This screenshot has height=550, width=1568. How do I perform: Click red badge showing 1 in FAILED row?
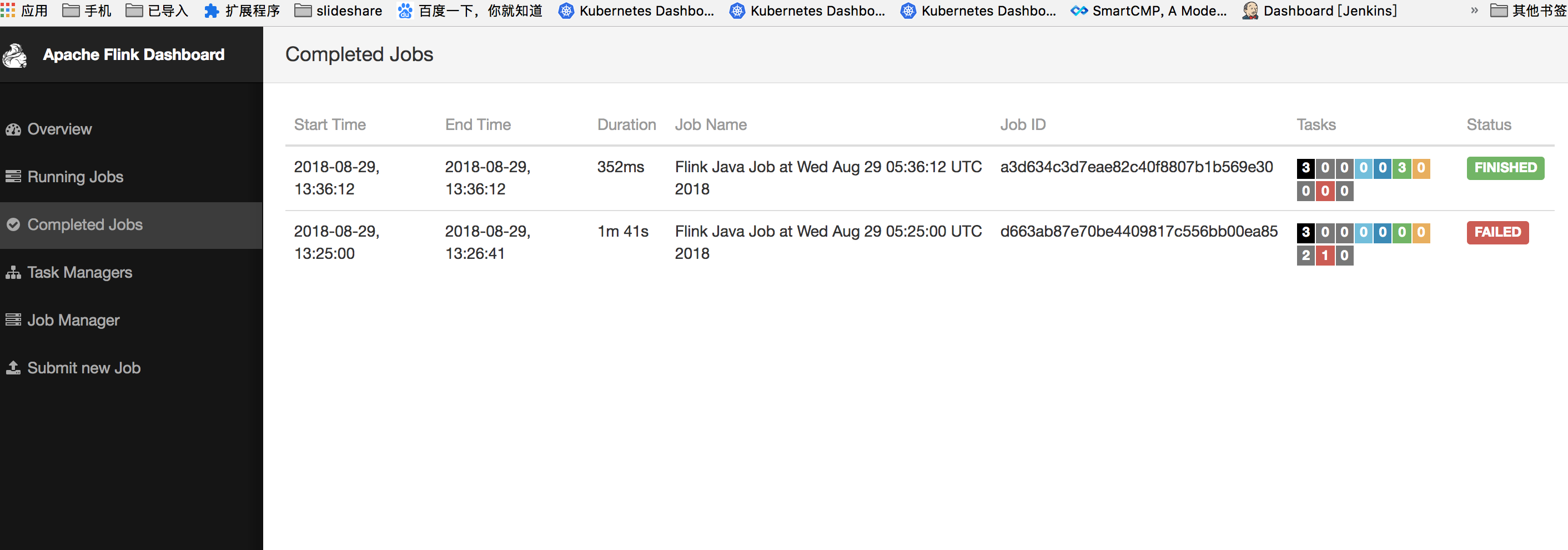coord(1325,255)
